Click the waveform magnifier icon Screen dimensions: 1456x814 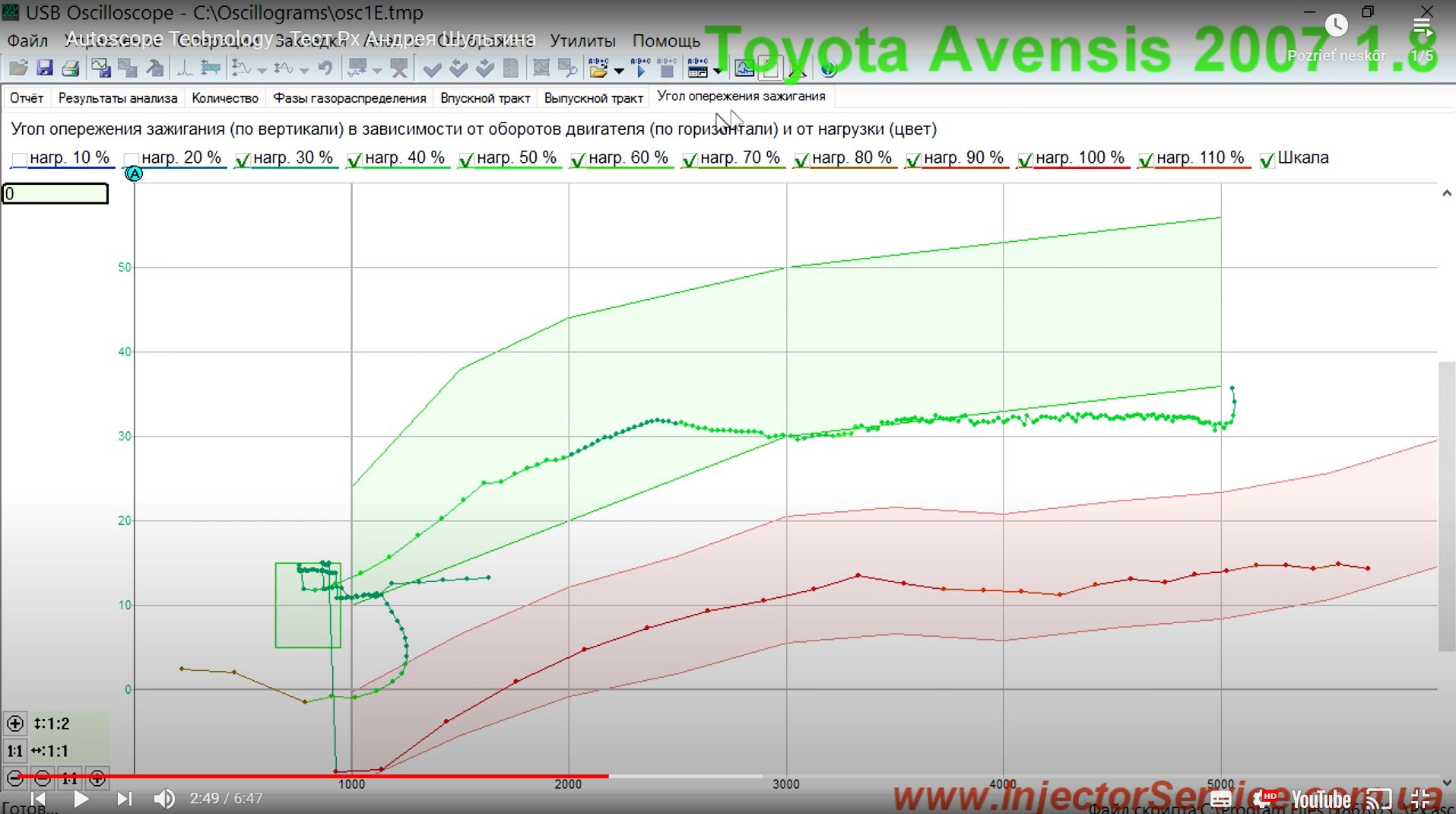567,68
